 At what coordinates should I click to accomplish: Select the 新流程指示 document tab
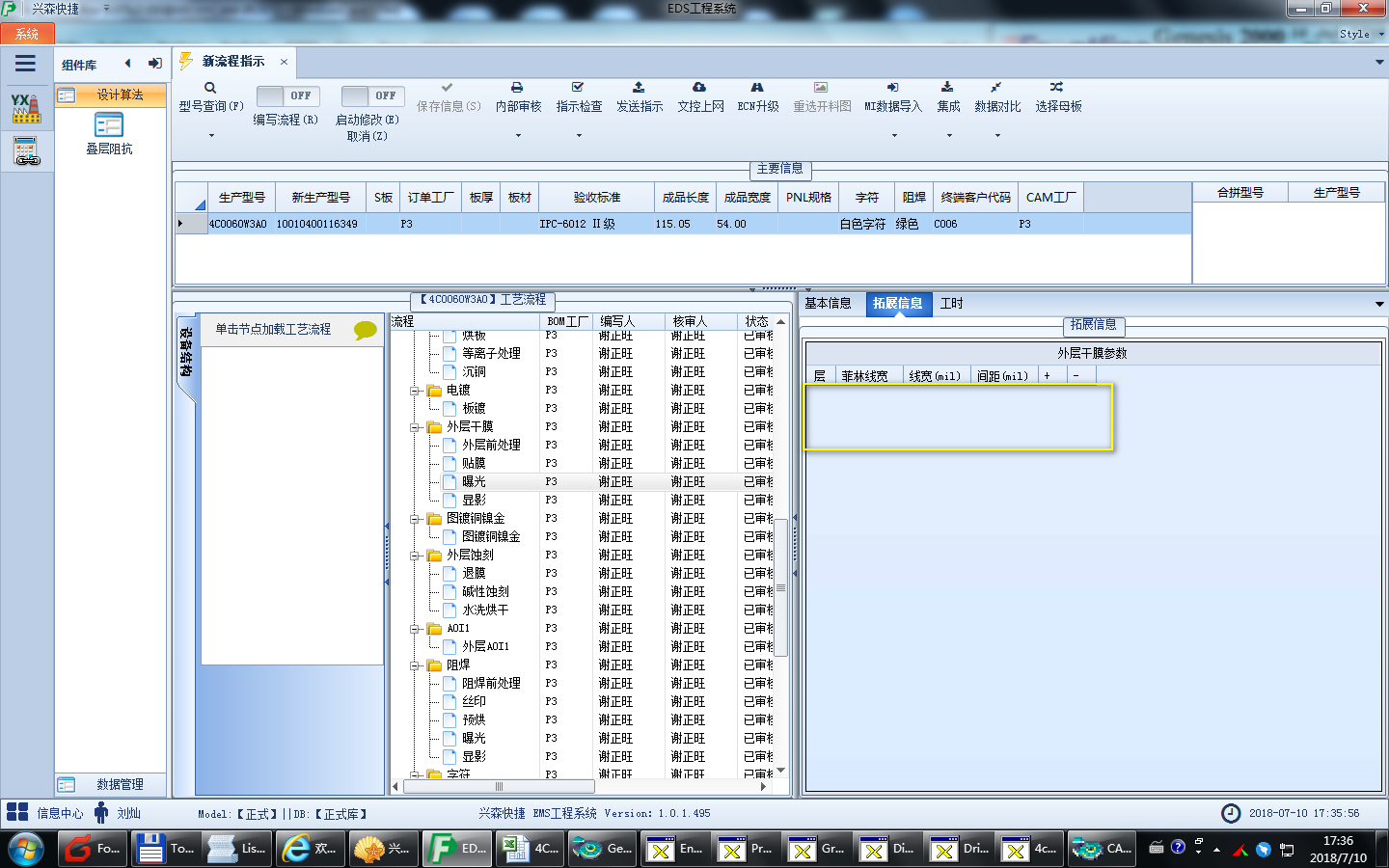click(233, 61)
